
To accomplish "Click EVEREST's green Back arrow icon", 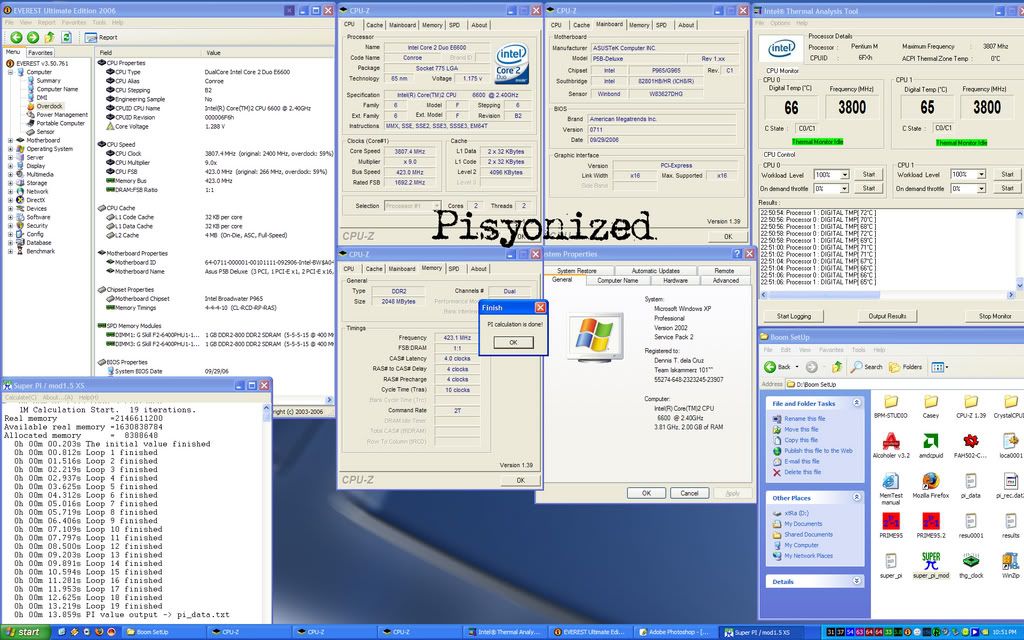I will pos(16,37).
